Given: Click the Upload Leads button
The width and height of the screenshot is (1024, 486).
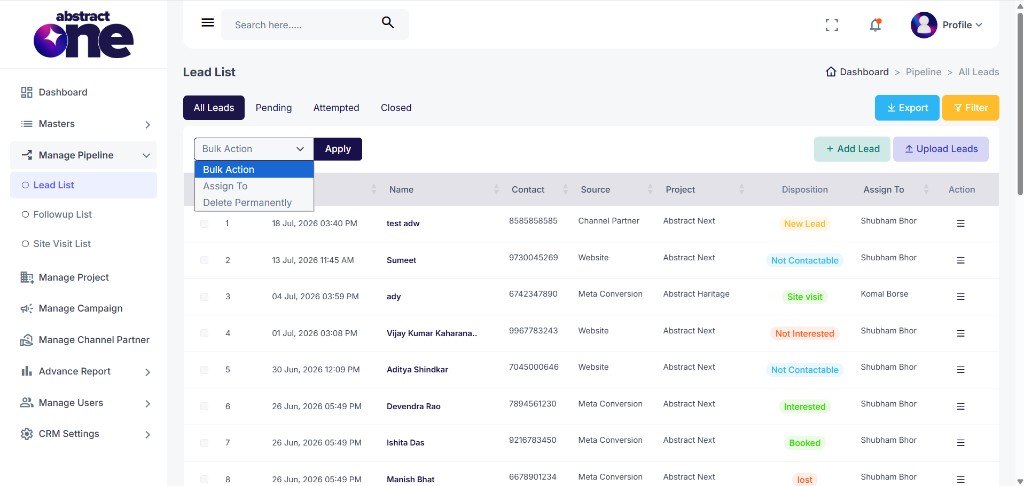Looking at the screenshot, I should point(940,149).
